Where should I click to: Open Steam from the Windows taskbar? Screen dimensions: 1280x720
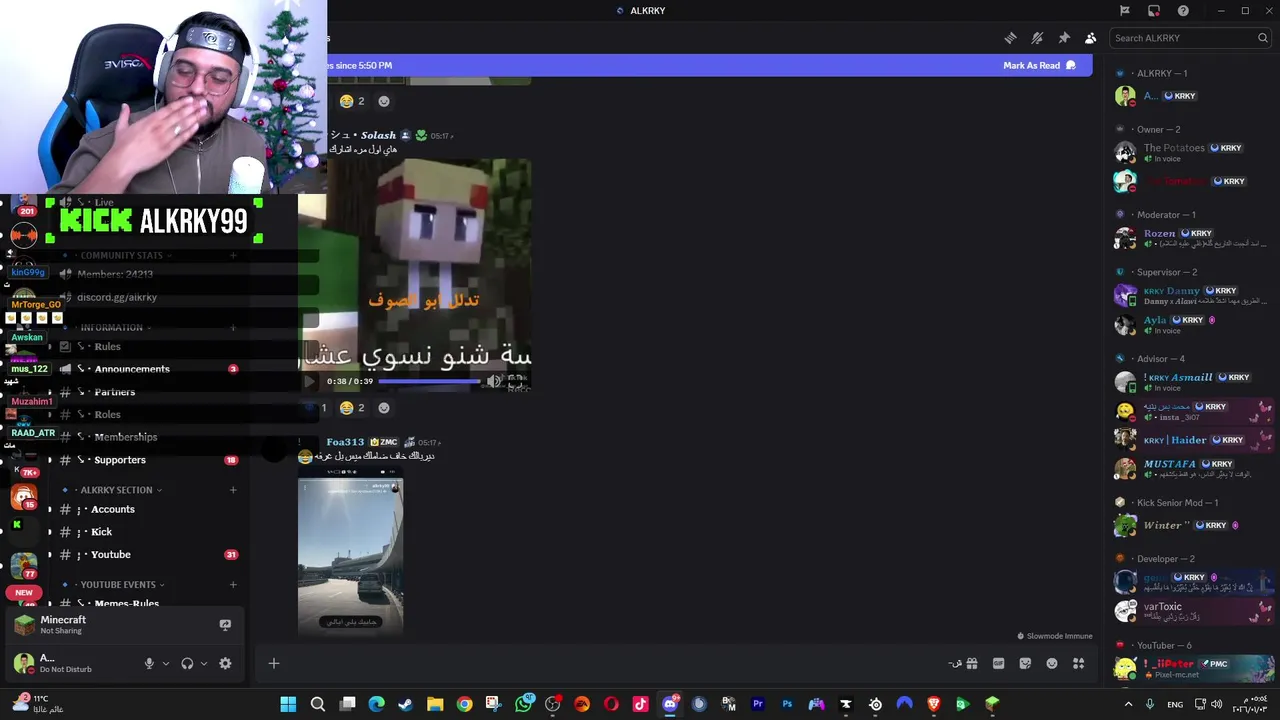point(406,704)
